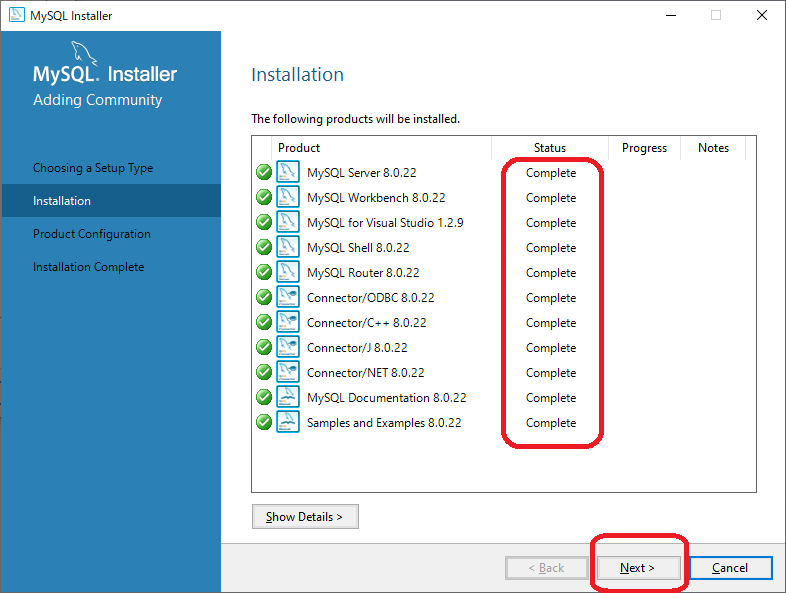Click the MySQL Documentation 8.0.22 product icon

[288, 398]
